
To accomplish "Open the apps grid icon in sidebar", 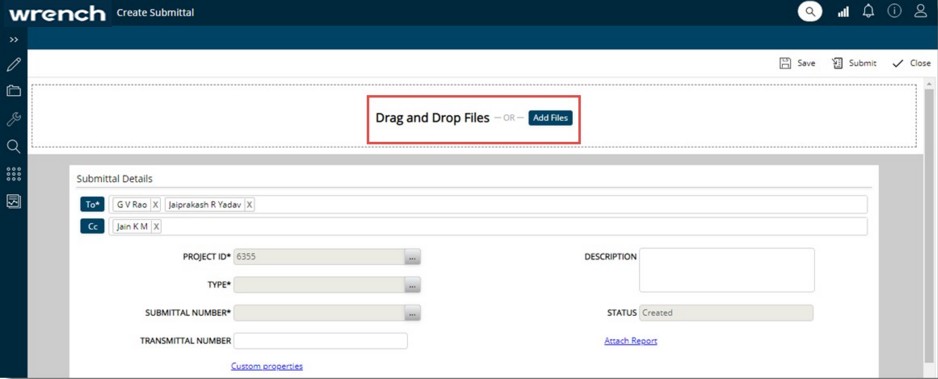I will pyautogui.click(x=13, y=174).
